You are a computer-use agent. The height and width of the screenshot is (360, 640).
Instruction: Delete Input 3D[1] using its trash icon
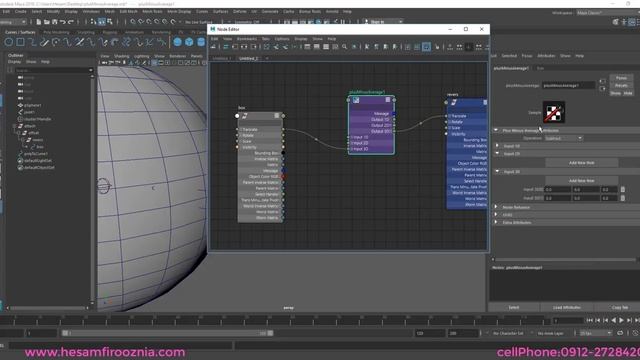click(x=622, y=198)
